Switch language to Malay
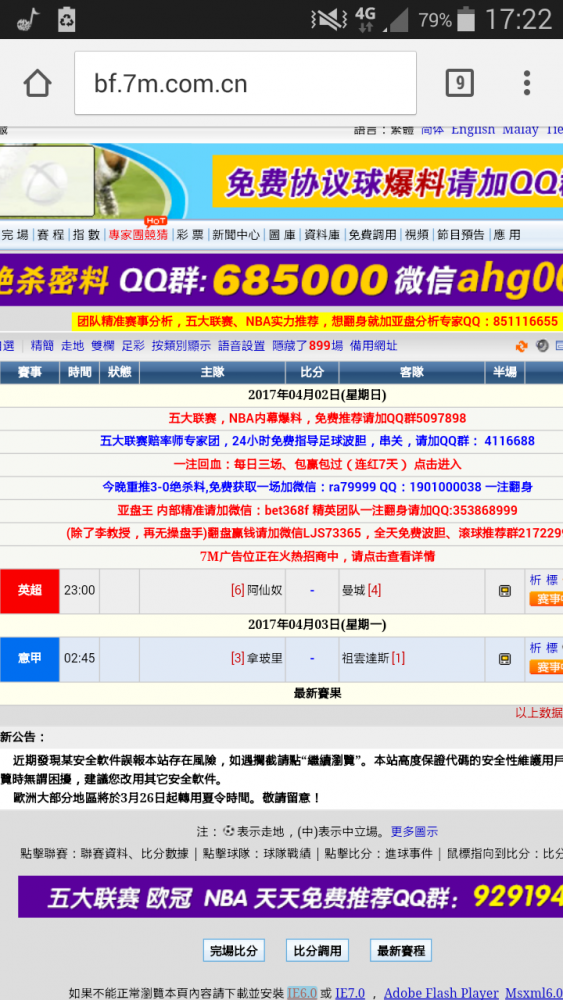 point(520,129)
